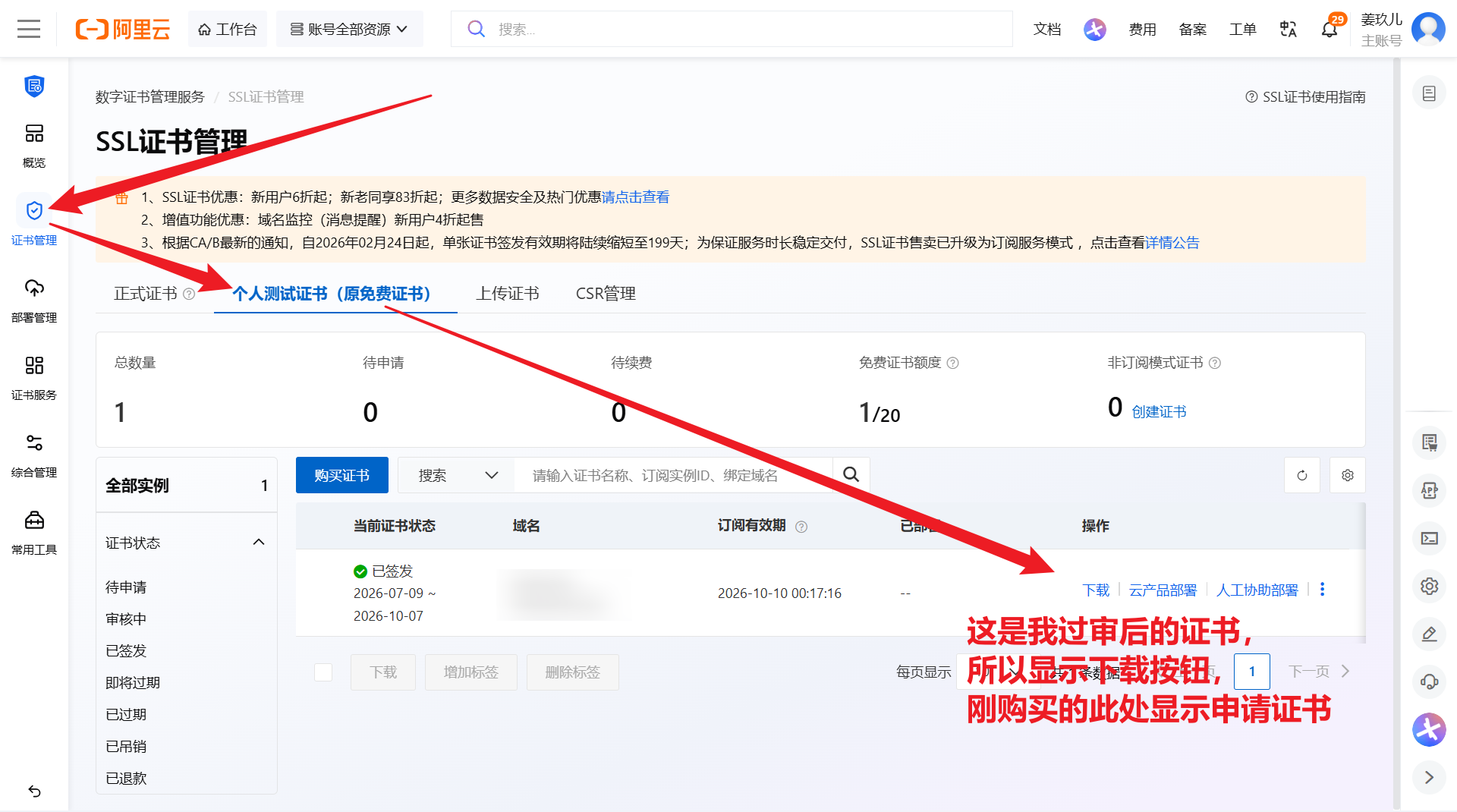1457x812 pixels.
Task: Open the feedback edit pencil icon
Action: pos(1429,634)
